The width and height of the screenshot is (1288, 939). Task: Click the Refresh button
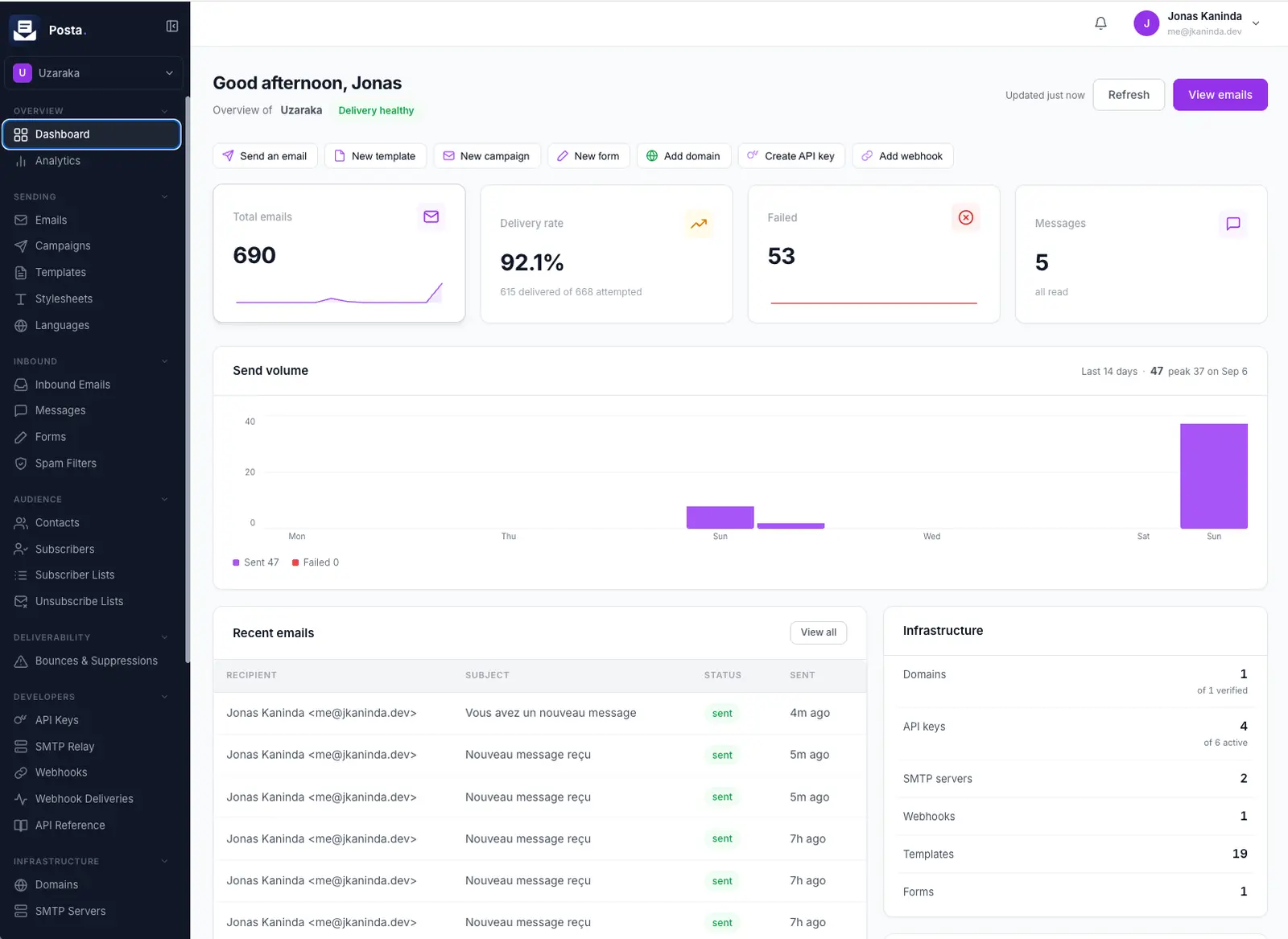click(1129, 95)
